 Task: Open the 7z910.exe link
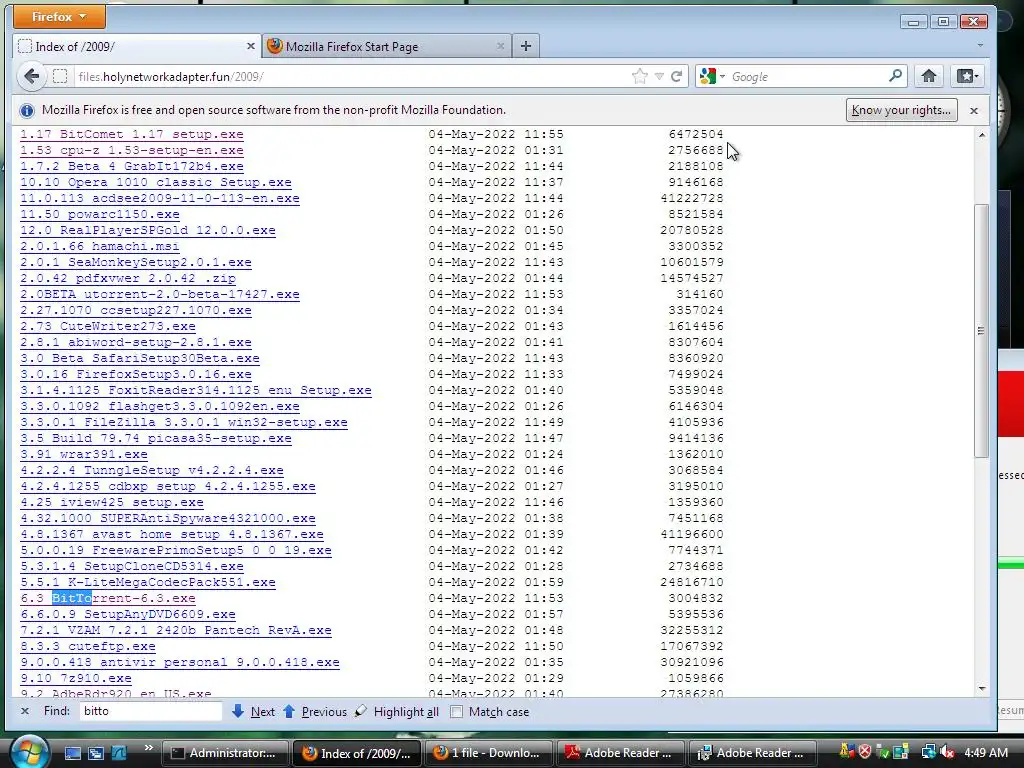click(75, 679)
